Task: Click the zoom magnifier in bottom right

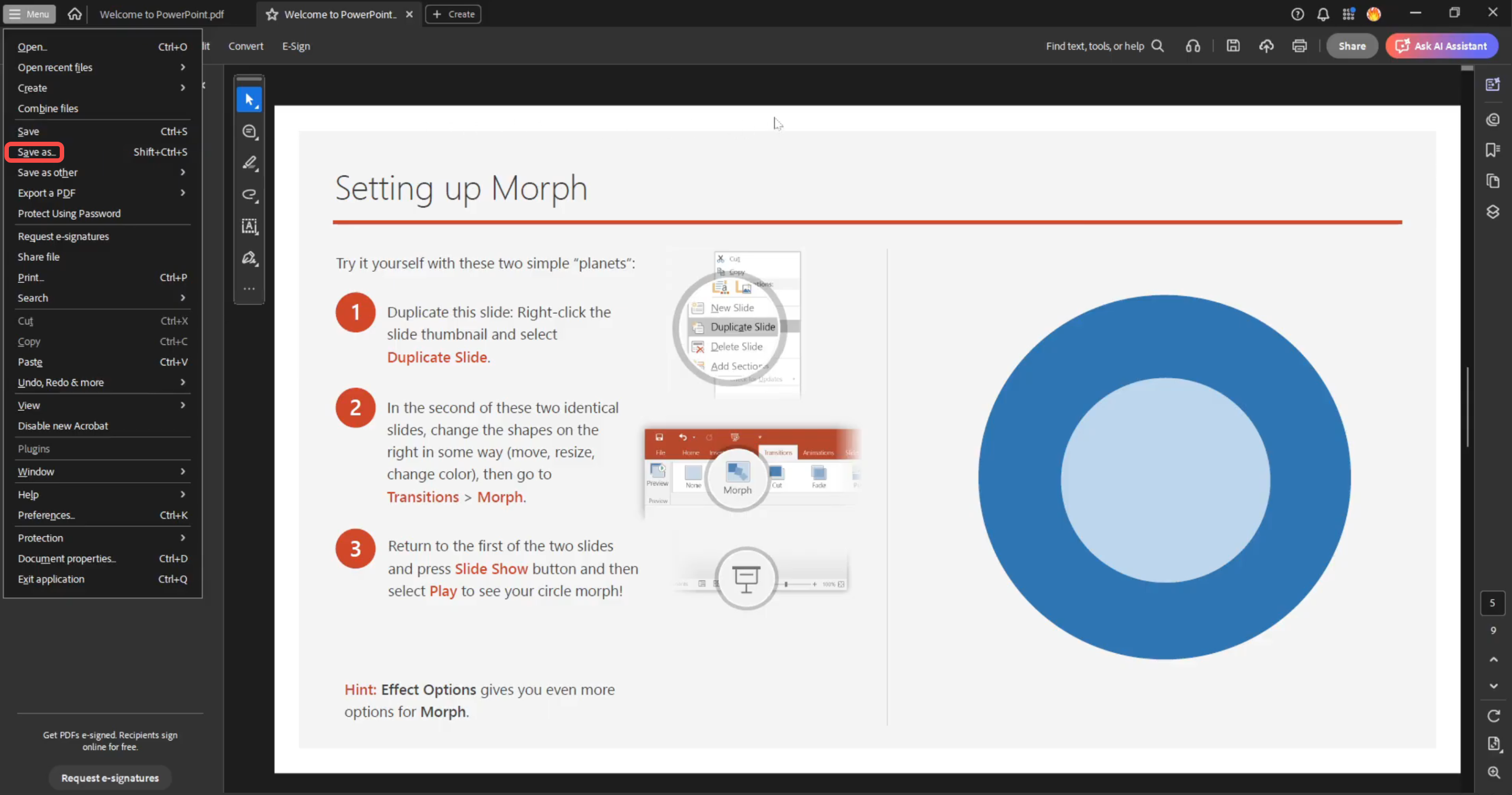Action: 1494,773
